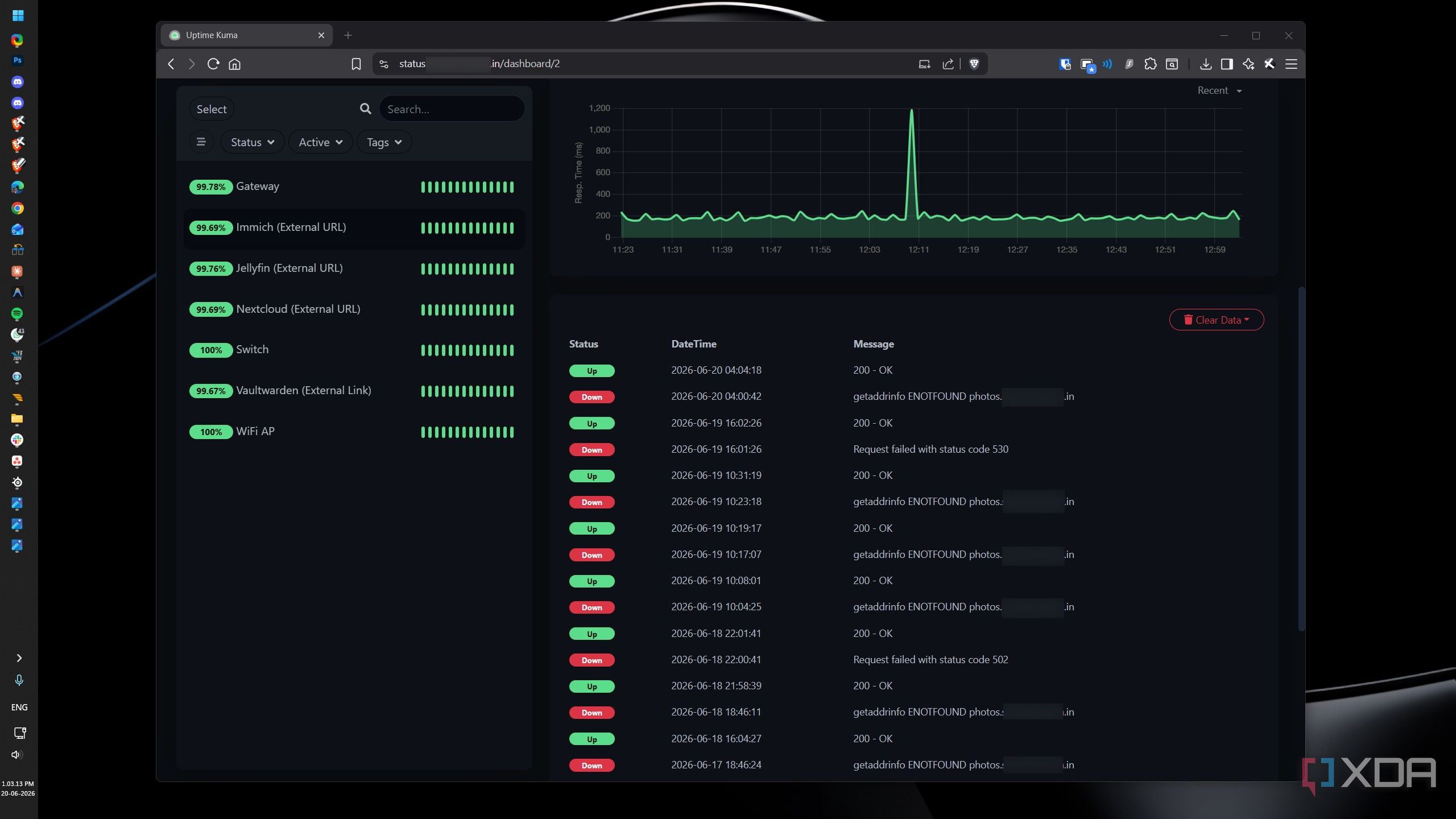Viewport: 1456px width, 819px height.
Task: Click the Select button
Action: [212, 109]
